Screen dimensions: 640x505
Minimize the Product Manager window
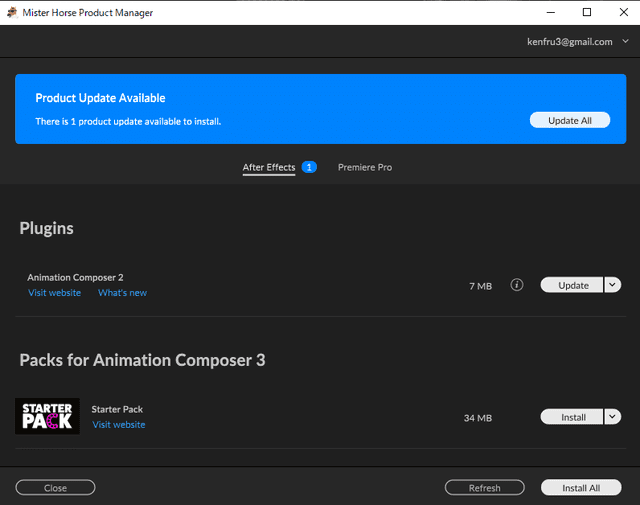[551, 12]
